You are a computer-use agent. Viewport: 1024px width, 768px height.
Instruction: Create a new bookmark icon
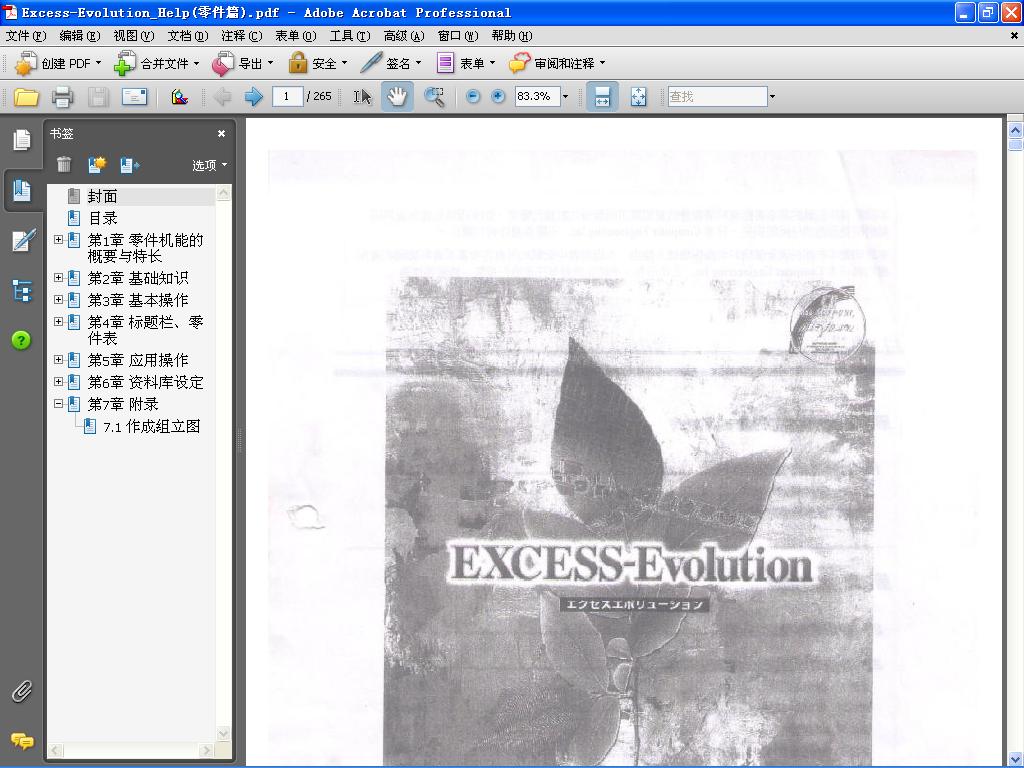pyautogui.click(x=97, y=165)
